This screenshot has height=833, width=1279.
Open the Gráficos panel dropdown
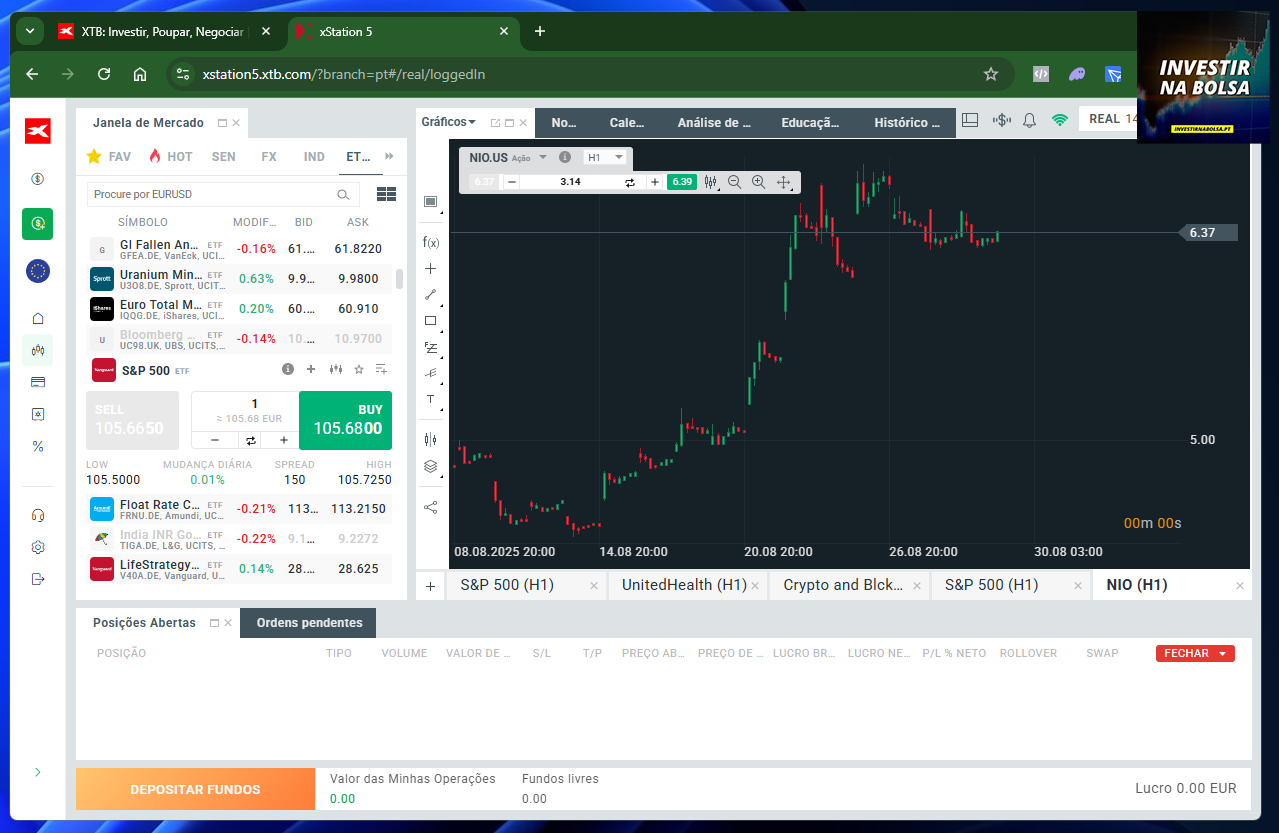tap(448, 122)
